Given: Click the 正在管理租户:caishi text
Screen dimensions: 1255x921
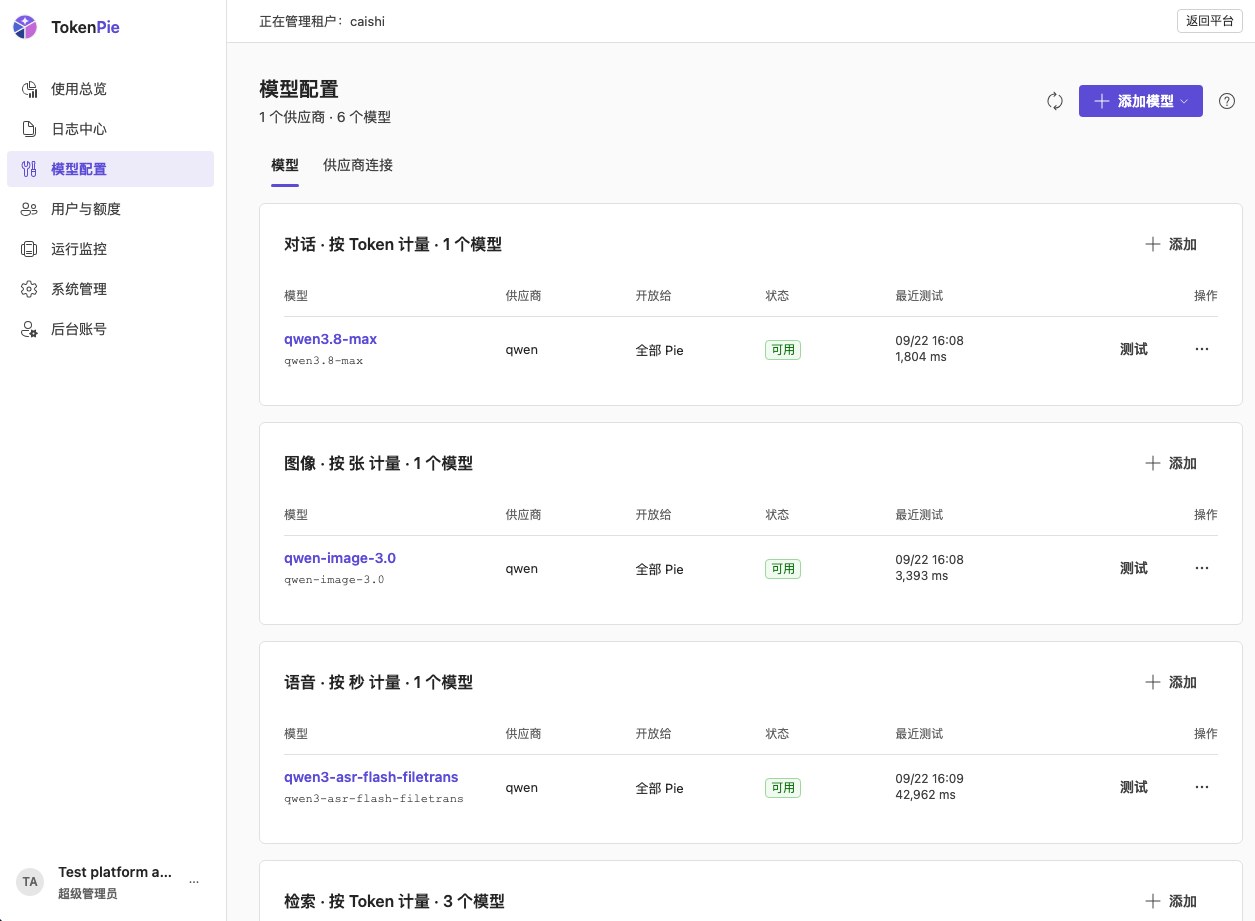Looking at the screenshot, I should point(322,21).
